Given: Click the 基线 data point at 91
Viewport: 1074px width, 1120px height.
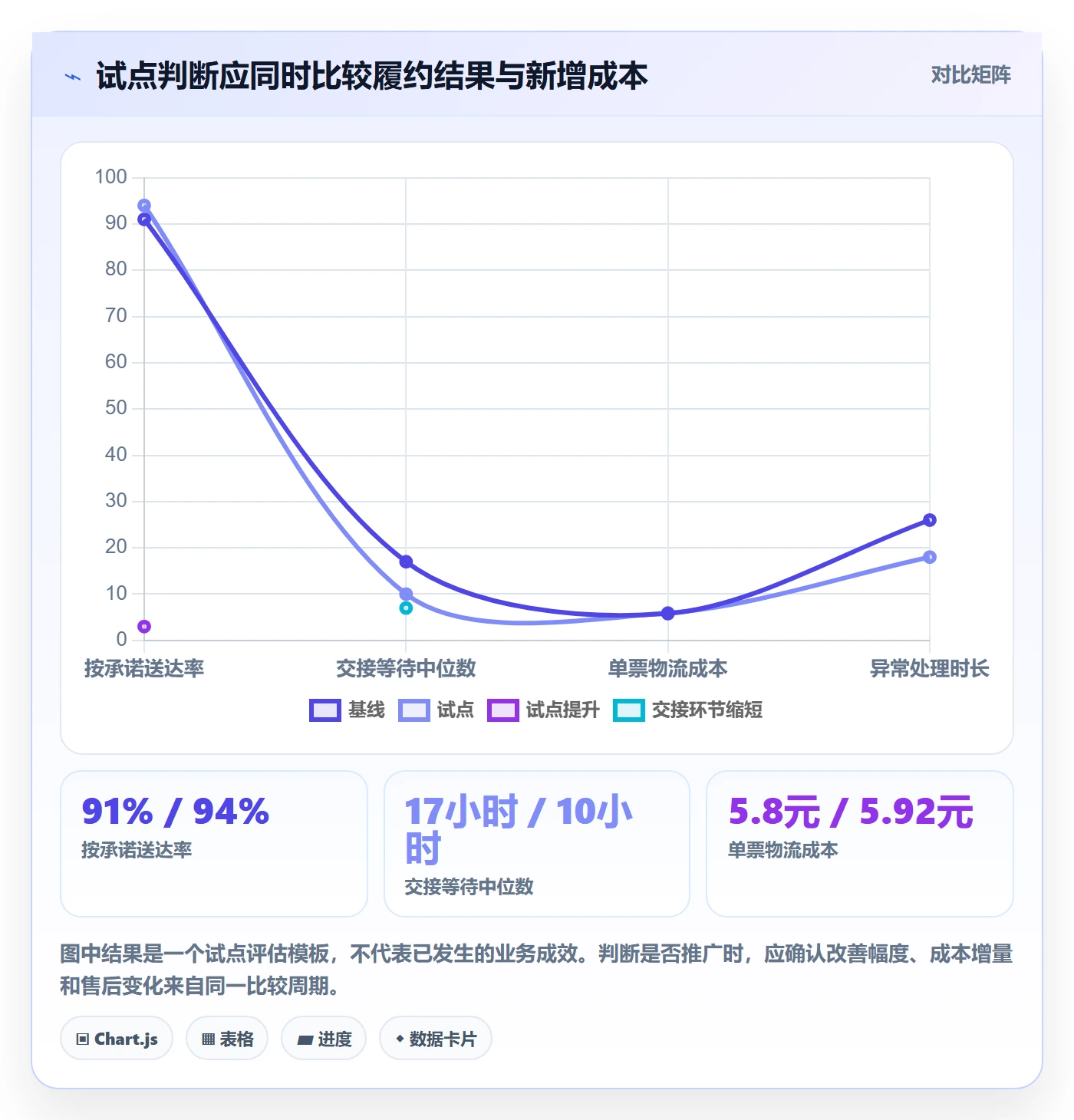Looking at the screenshot, I should [144, 219].
